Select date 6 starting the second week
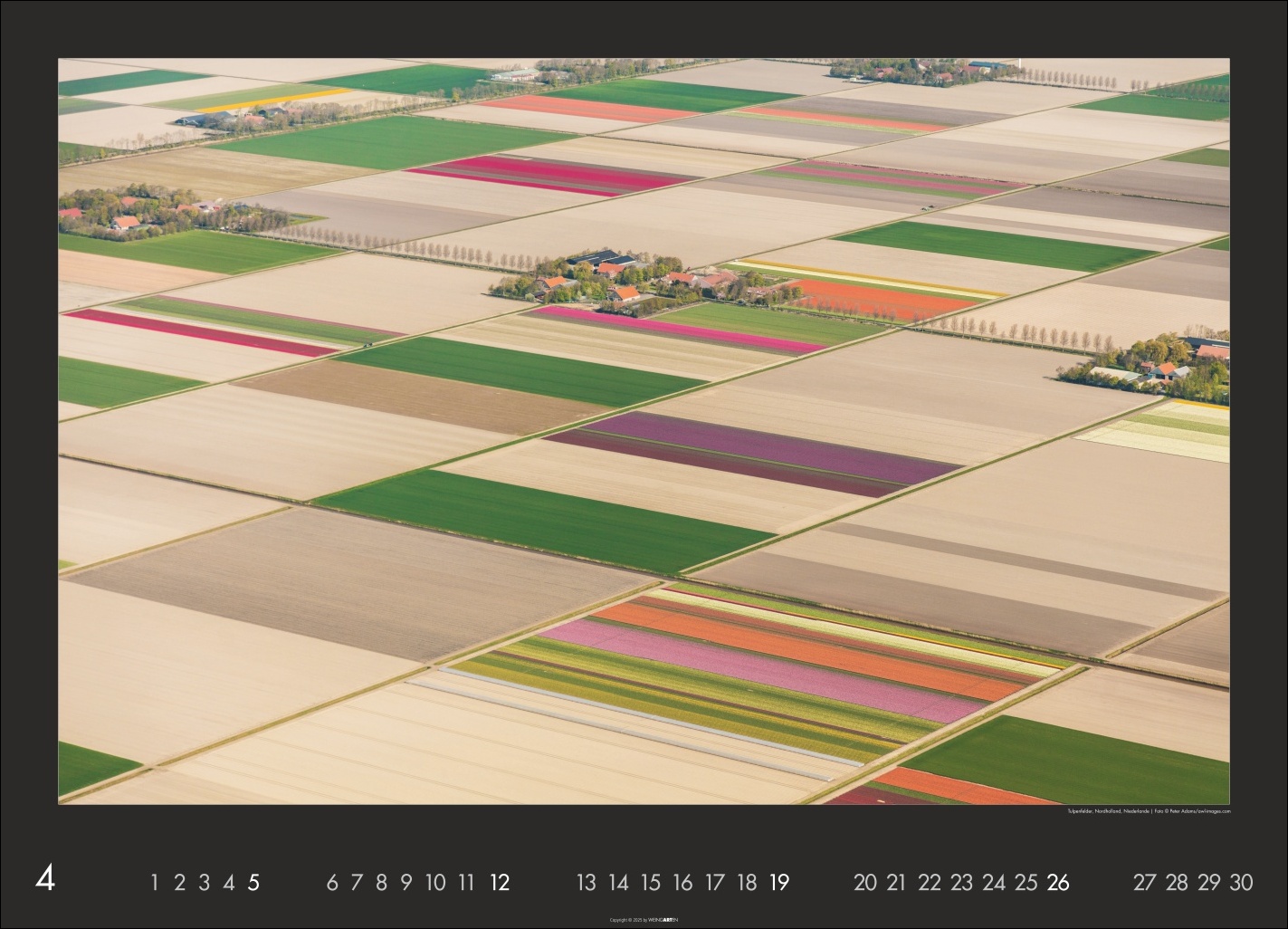Viewport: 1288px width, 929px height. pos(331,882)
